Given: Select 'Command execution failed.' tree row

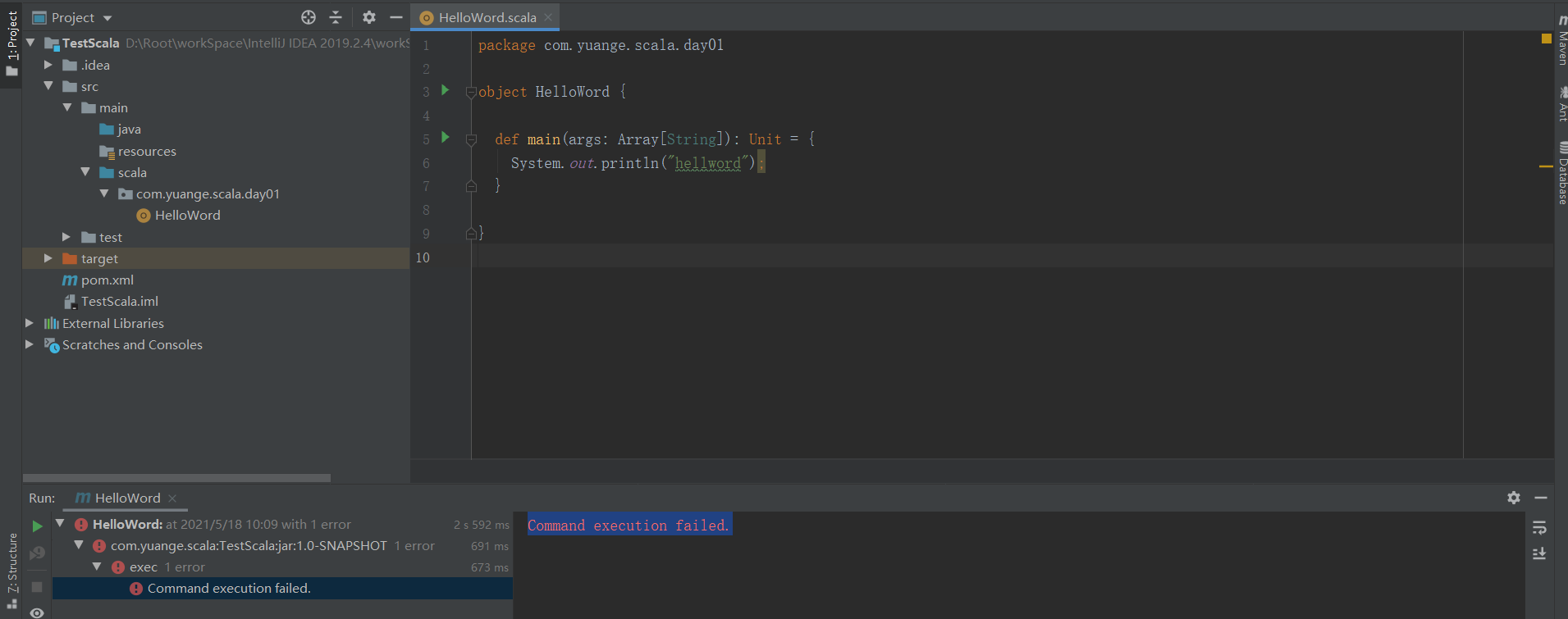Looking at the screenshot, I should tap(282, 588).
